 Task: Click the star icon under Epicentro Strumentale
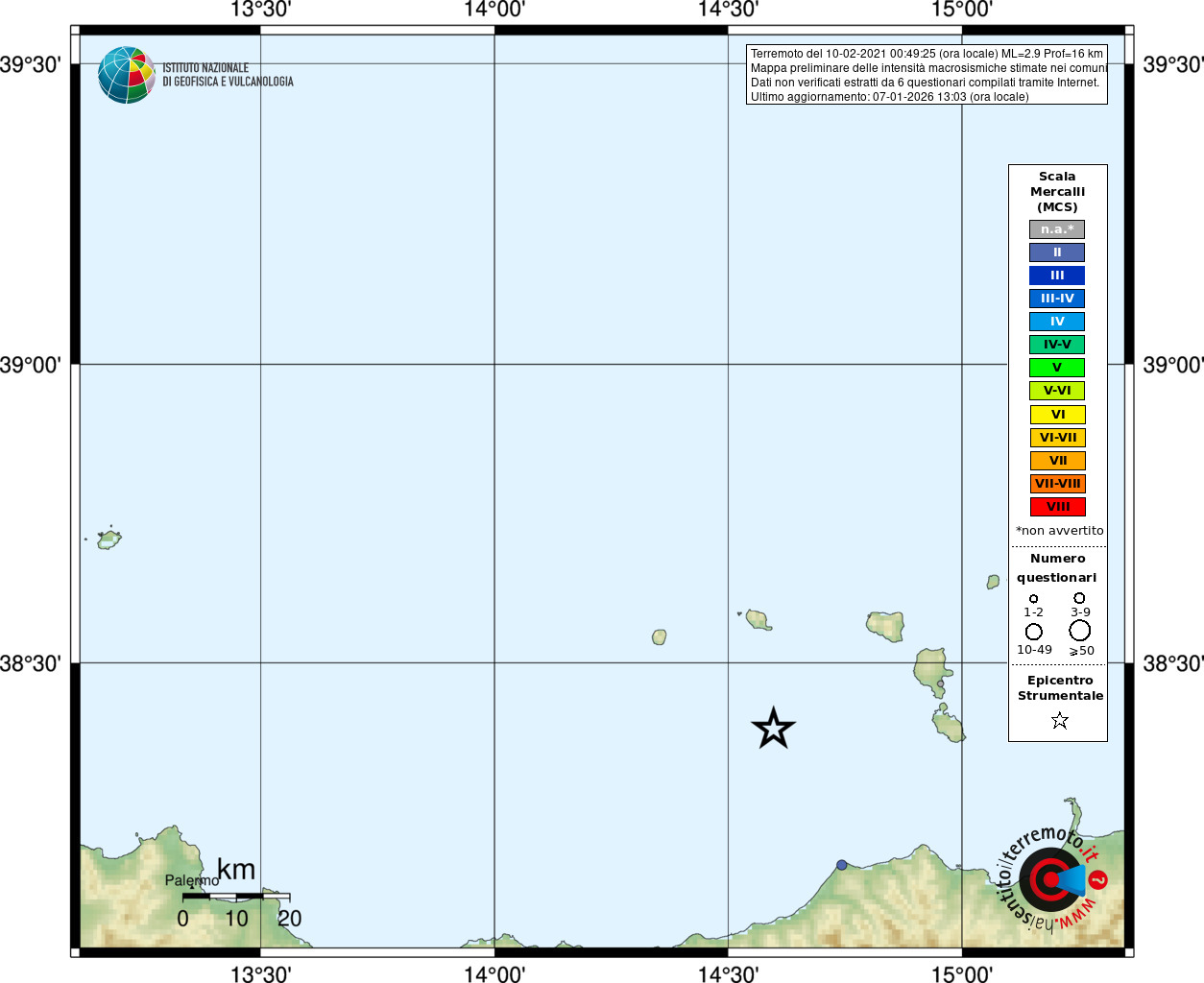pos(1060,720)
